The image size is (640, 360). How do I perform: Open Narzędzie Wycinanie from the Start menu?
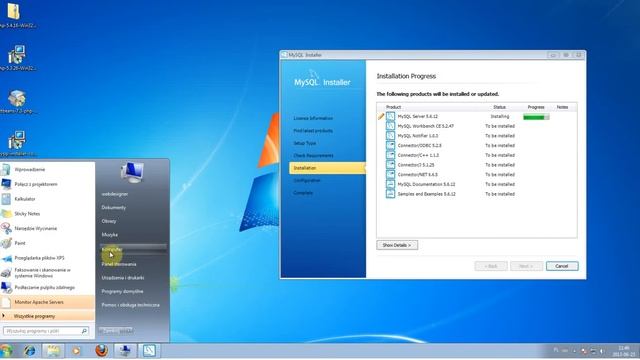point(47,228)
